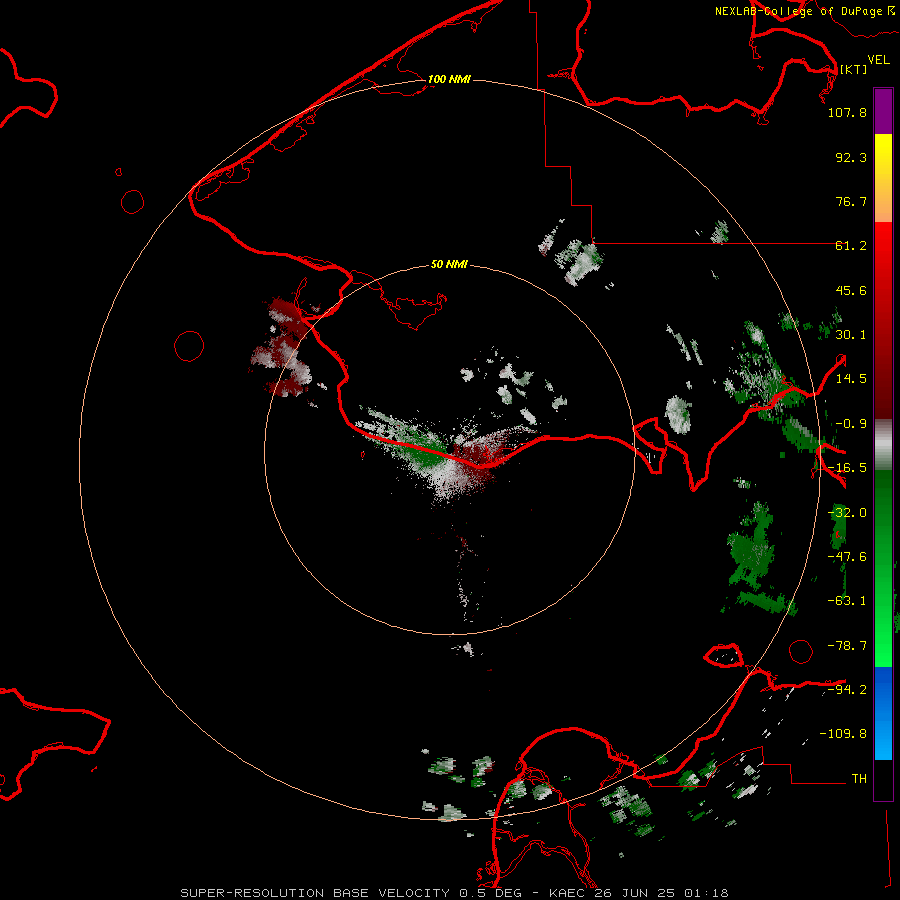Click the [KT] units label
Viewport: 900px width, 900px height.
point(853,69)
